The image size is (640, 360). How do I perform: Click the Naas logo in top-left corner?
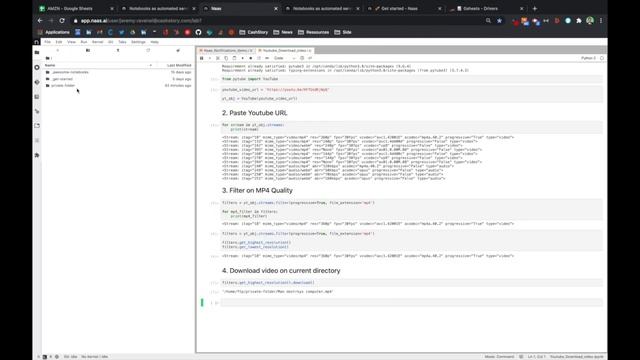[x=36, y=42]
